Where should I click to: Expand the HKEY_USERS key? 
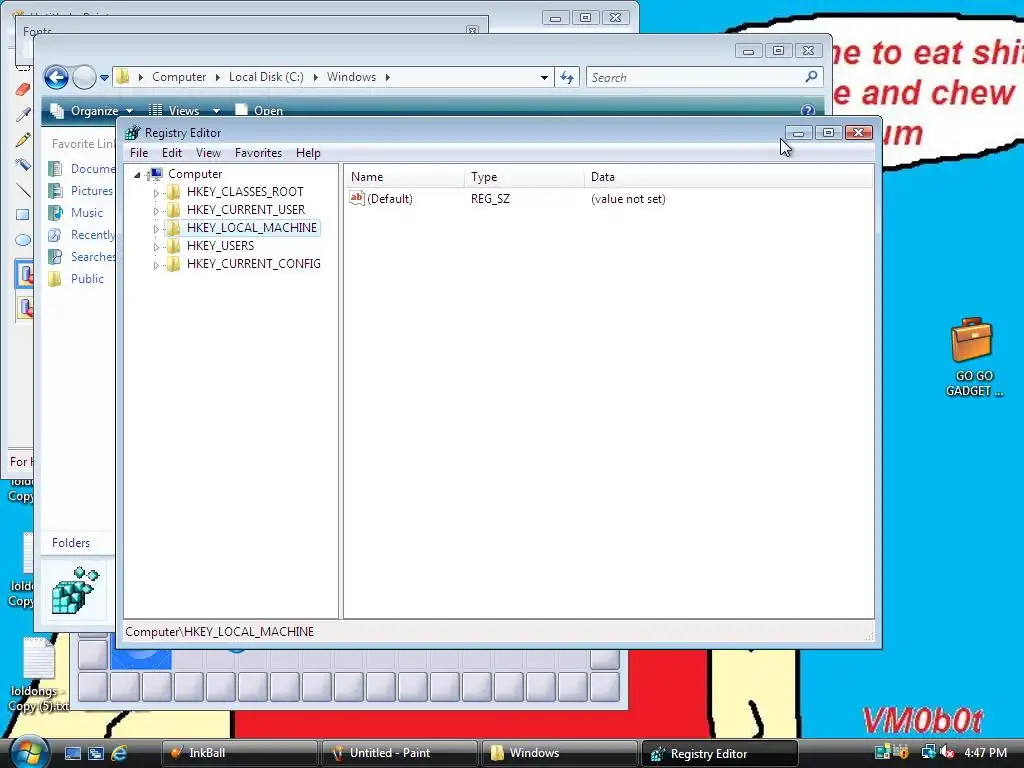pyautogui.click(x=156, y=247)
